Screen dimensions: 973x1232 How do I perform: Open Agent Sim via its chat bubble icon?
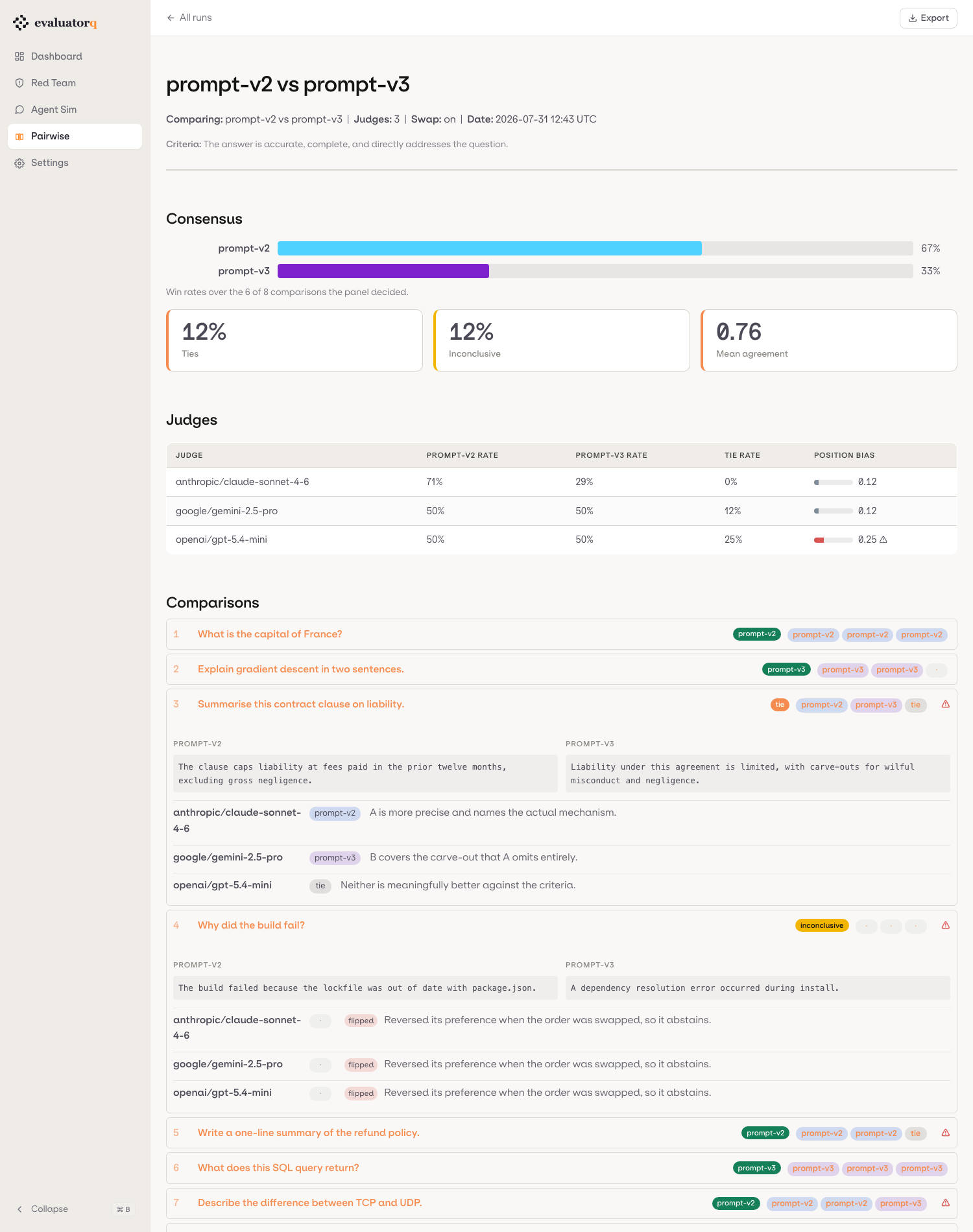19,110
